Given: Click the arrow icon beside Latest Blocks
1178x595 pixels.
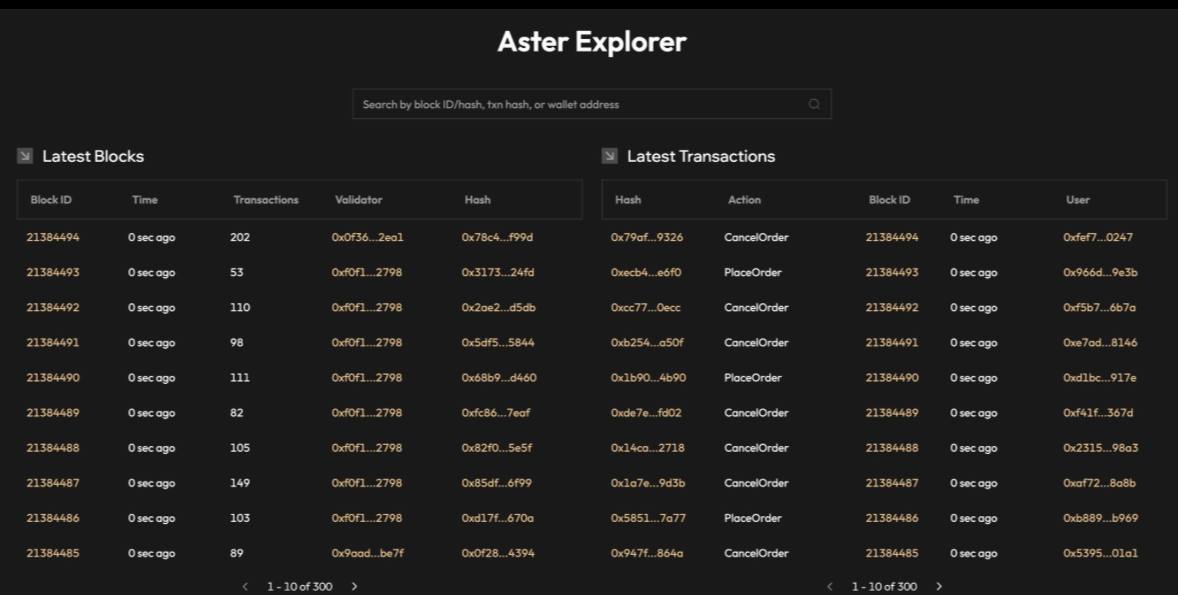Looking at the screenshot, I should [25, 156].
